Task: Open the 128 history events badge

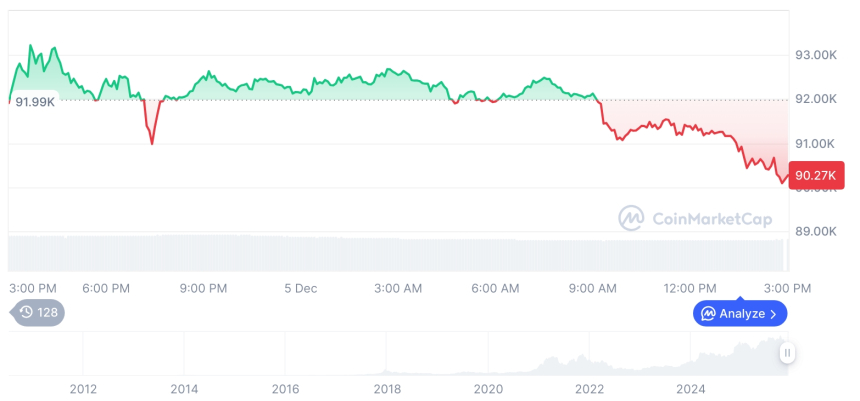Action: click(38, 312)
